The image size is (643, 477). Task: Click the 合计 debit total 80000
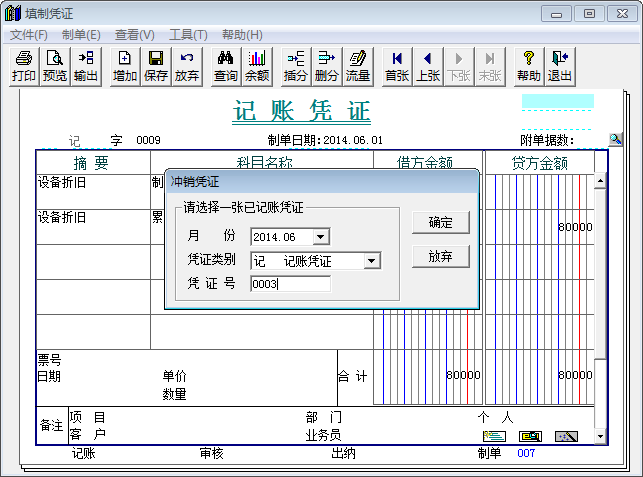coord(463,375)
